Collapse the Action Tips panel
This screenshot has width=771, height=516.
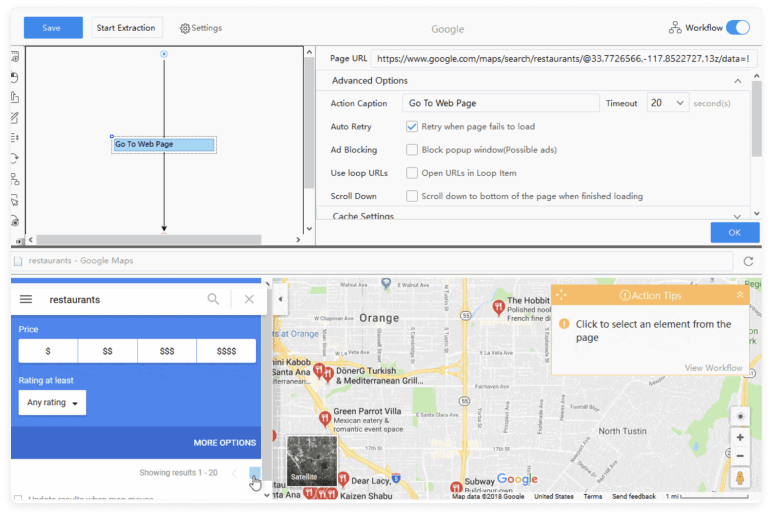(740, 295)
